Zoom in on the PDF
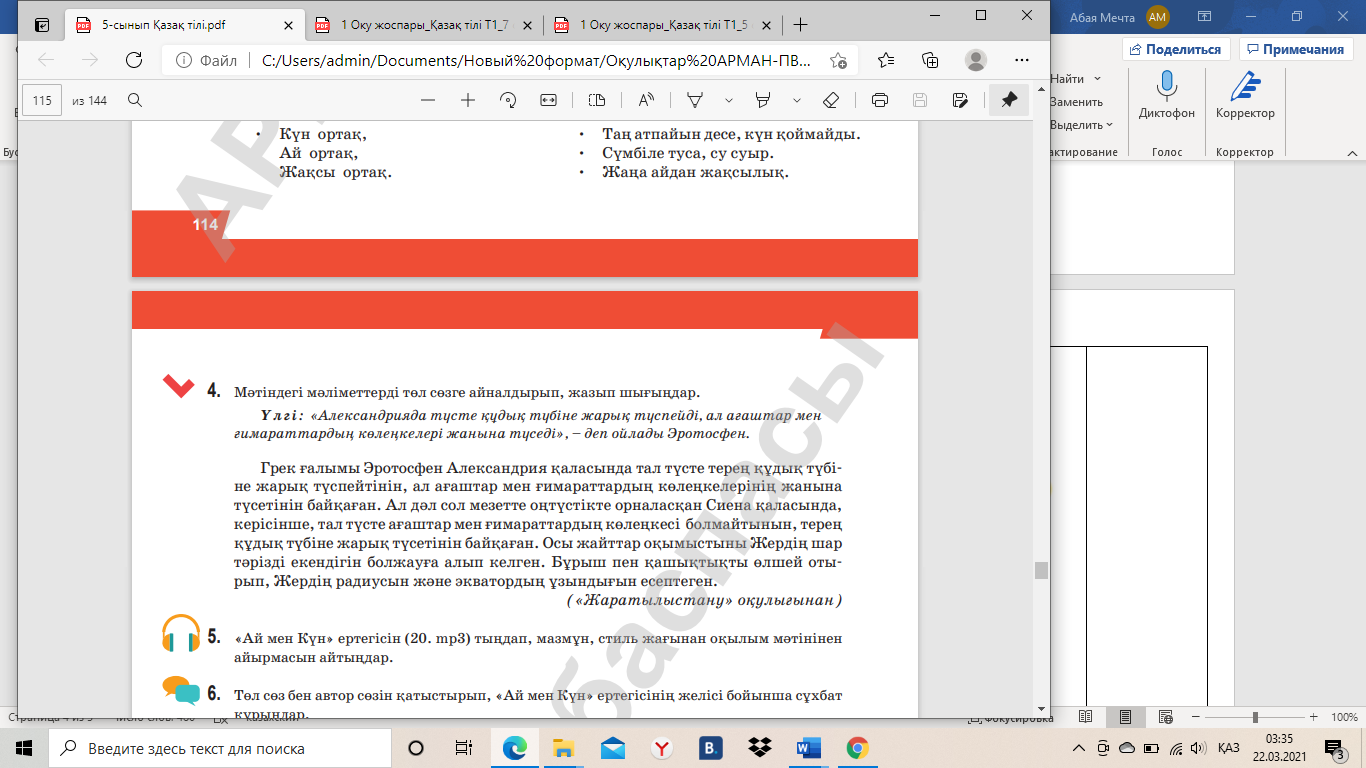 click(x=467, y=100)
